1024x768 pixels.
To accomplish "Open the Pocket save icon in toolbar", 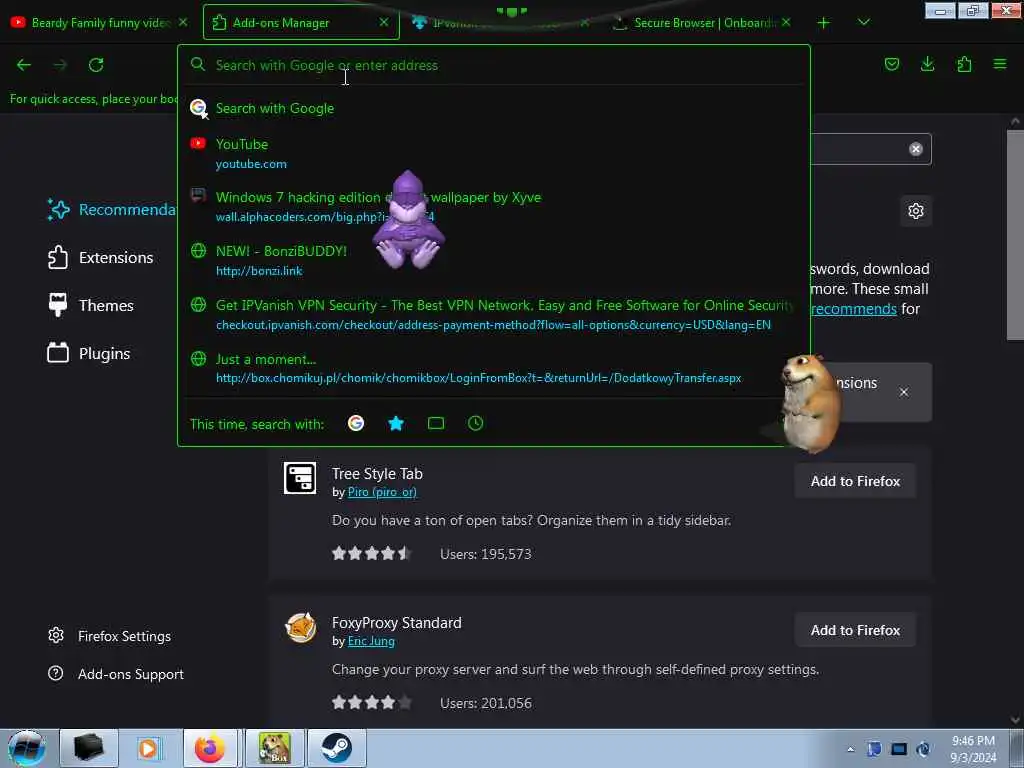I will [x=891, y=64].
